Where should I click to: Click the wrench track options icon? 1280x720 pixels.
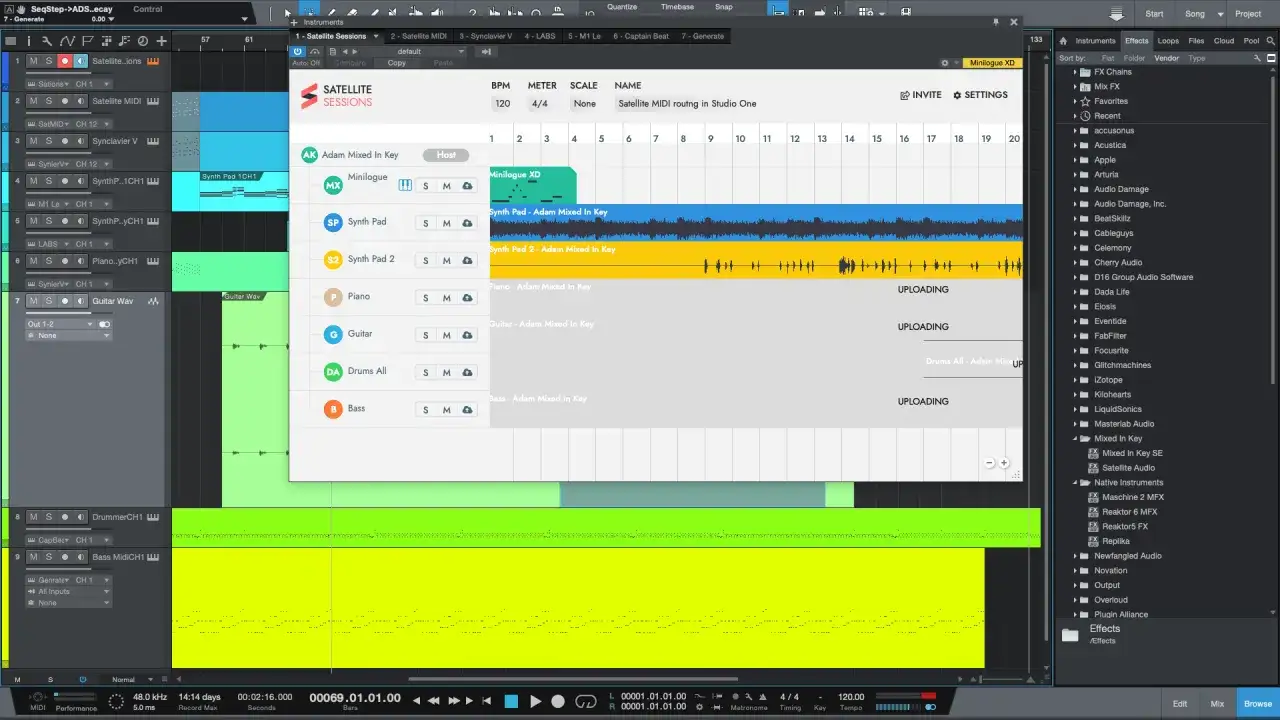(x=47, y=41)
